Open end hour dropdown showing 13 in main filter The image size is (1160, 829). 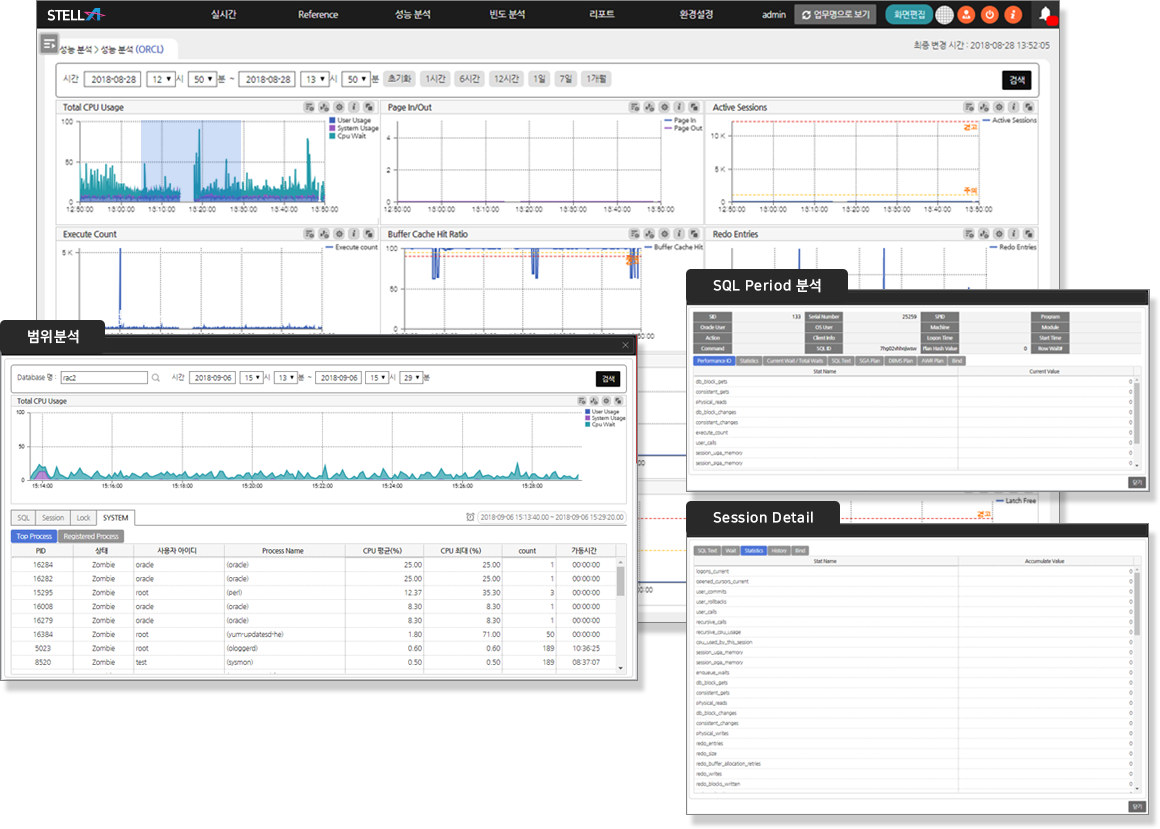click(314, 79)
